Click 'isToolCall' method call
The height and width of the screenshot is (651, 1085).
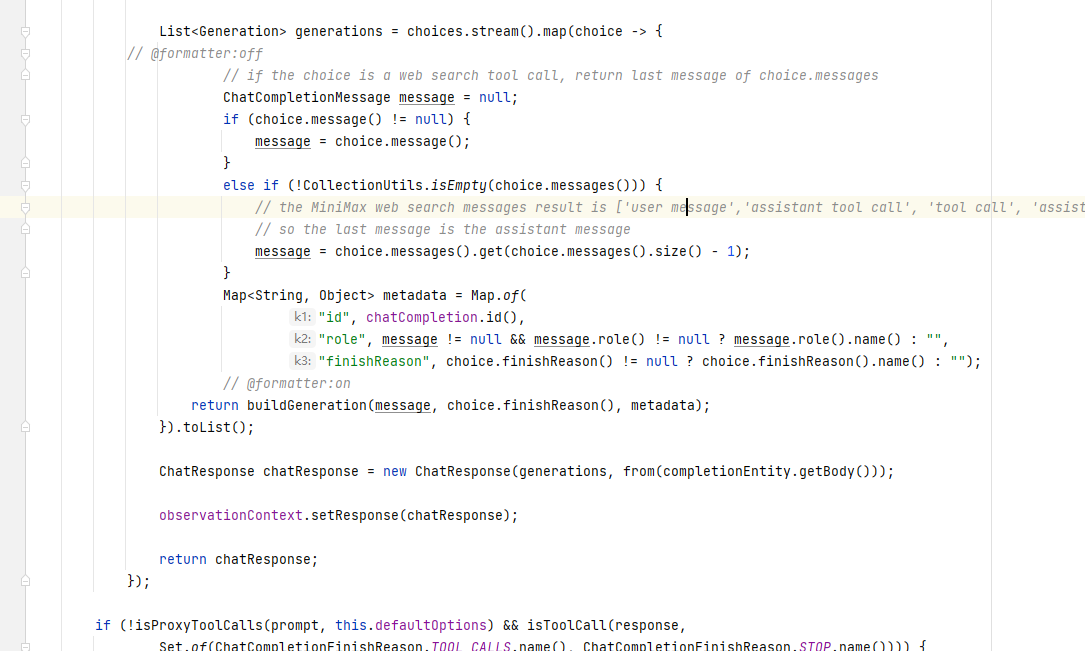pyautogui.click(x=567, y=625)
